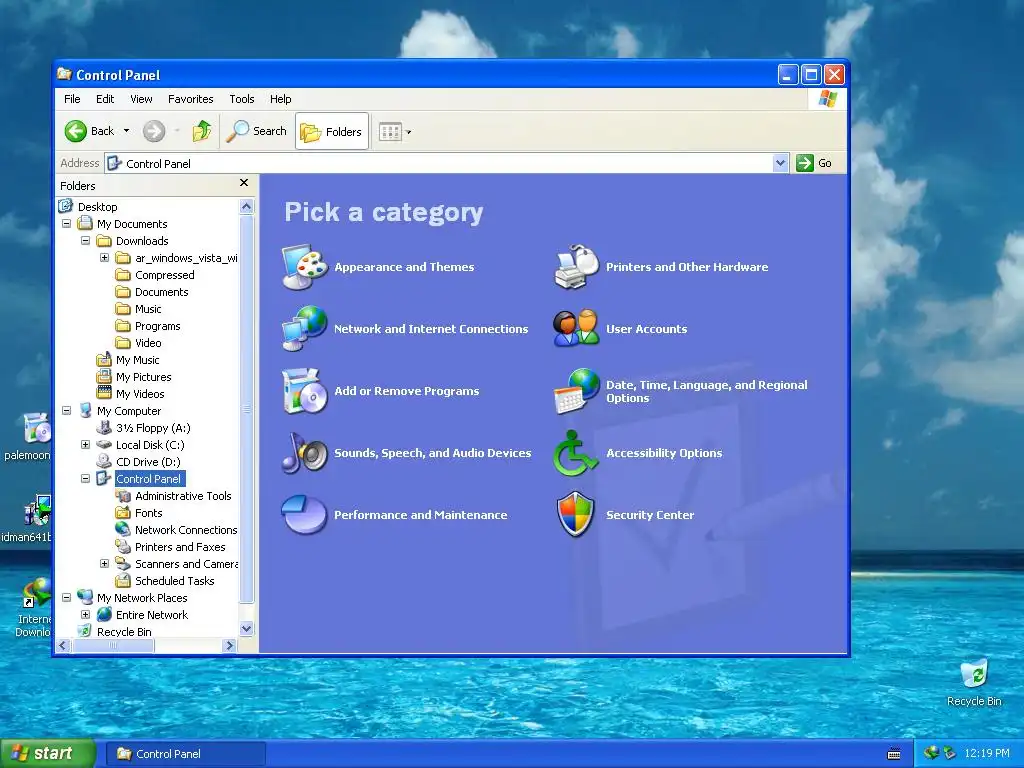Open the Views dropdown arrow
1024x768 pixels.
pos(409,132)
